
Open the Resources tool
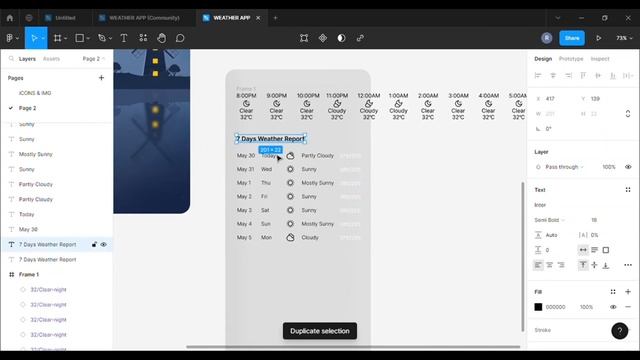click(x=143, y=38)
